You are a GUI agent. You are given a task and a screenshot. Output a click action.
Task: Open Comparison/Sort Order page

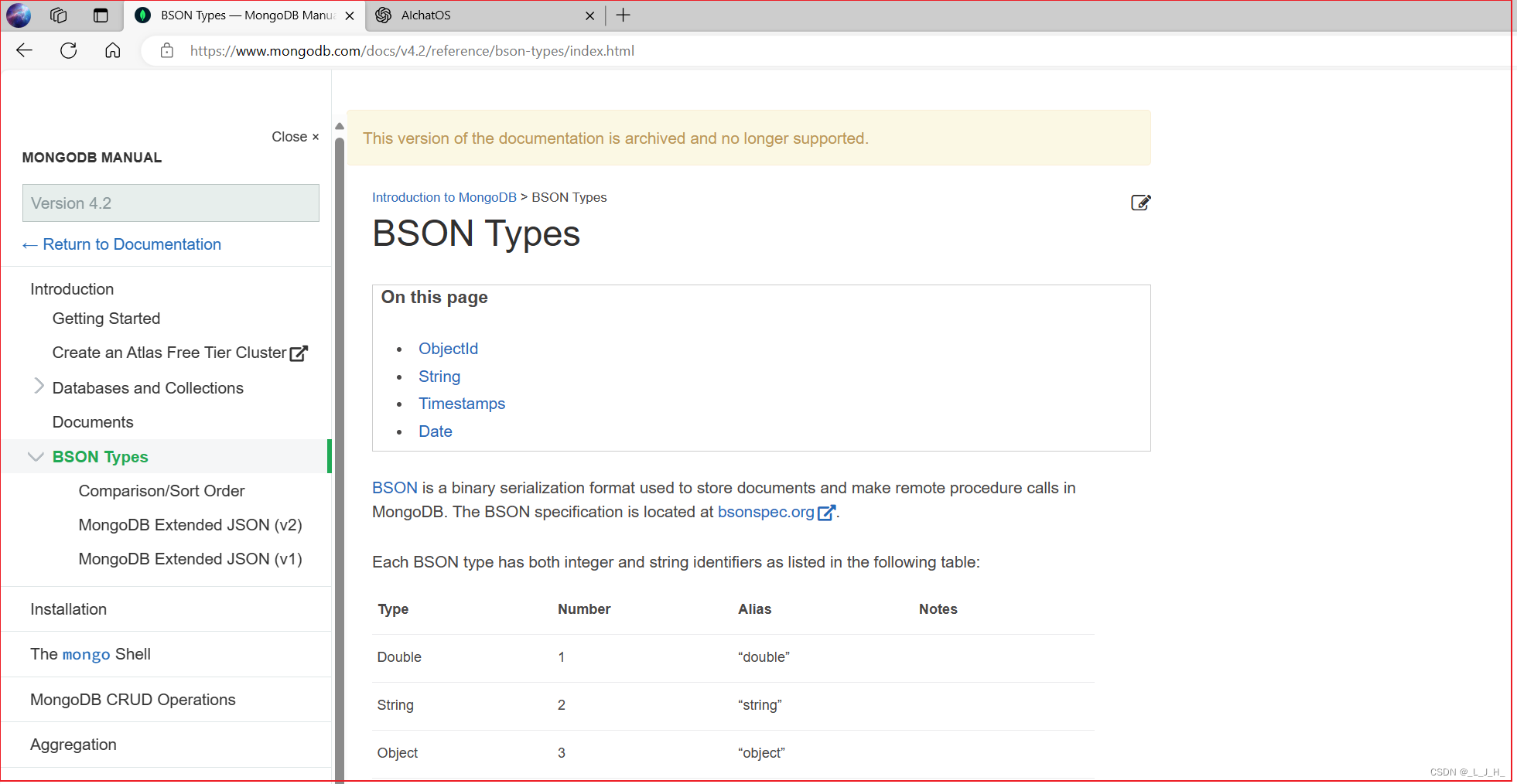coord(162,491)
